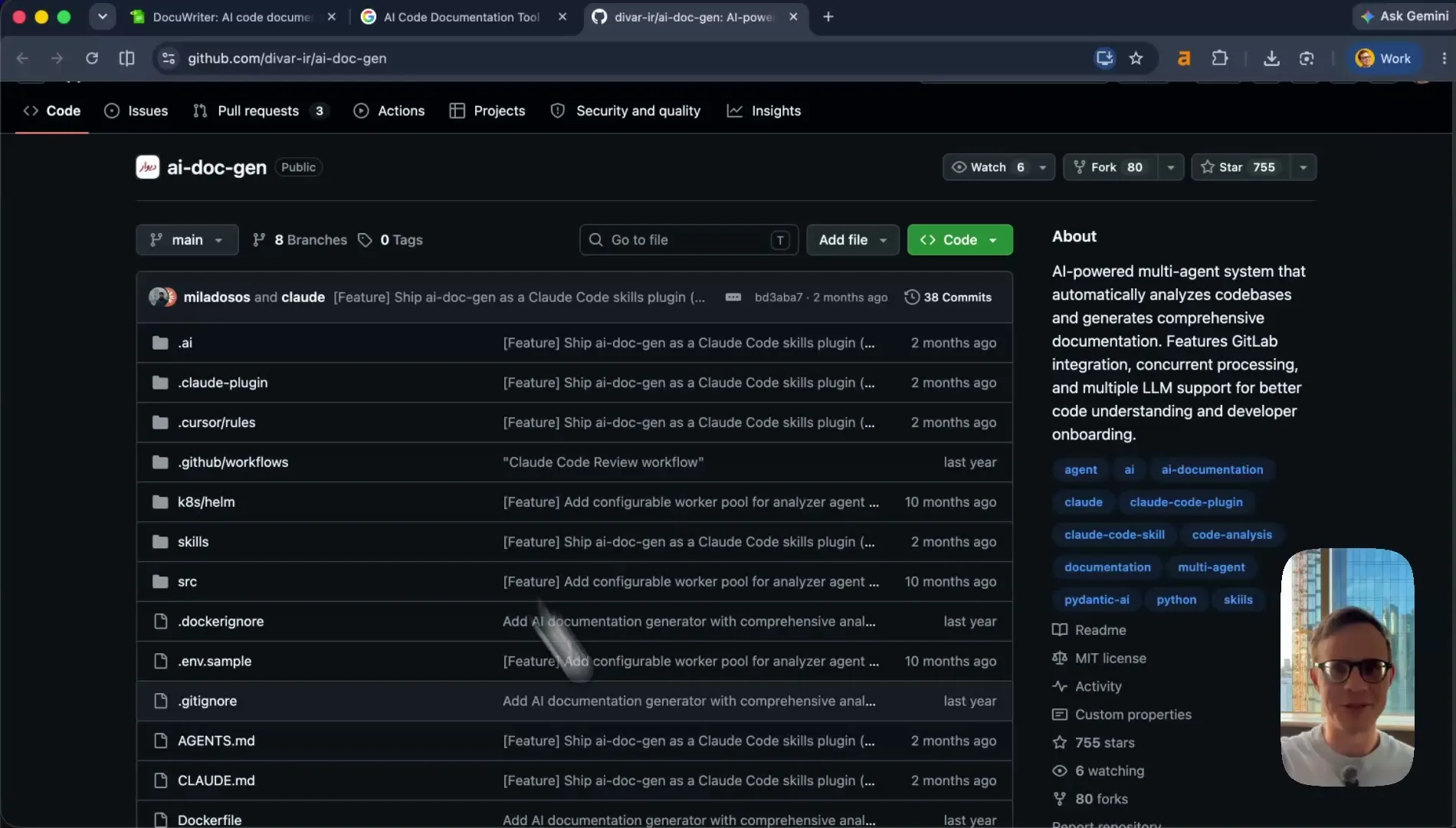Bookmark this page with the star icon
Image resolution: width=1456 pixels, height=828 pixels.
click(x=1136, y=58)
